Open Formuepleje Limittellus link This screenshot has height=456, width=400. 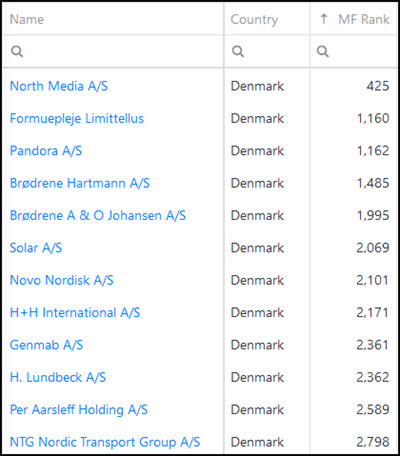(x=77, y=118)
